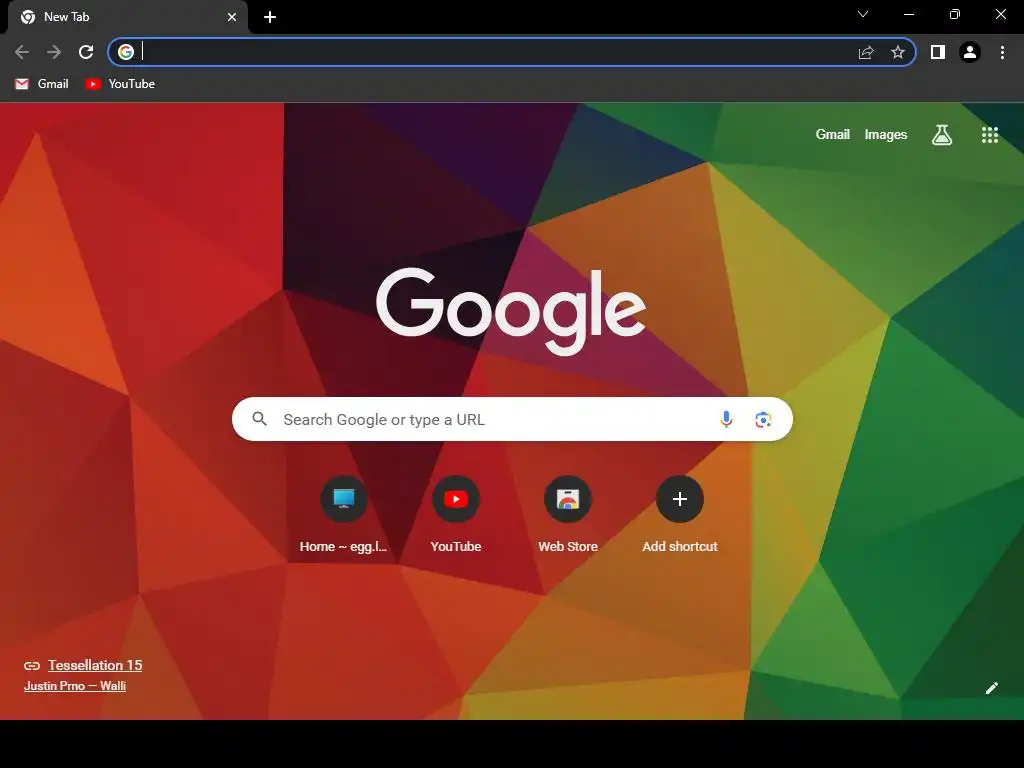Click the Search Google or type a URL box

click(512, 419)
